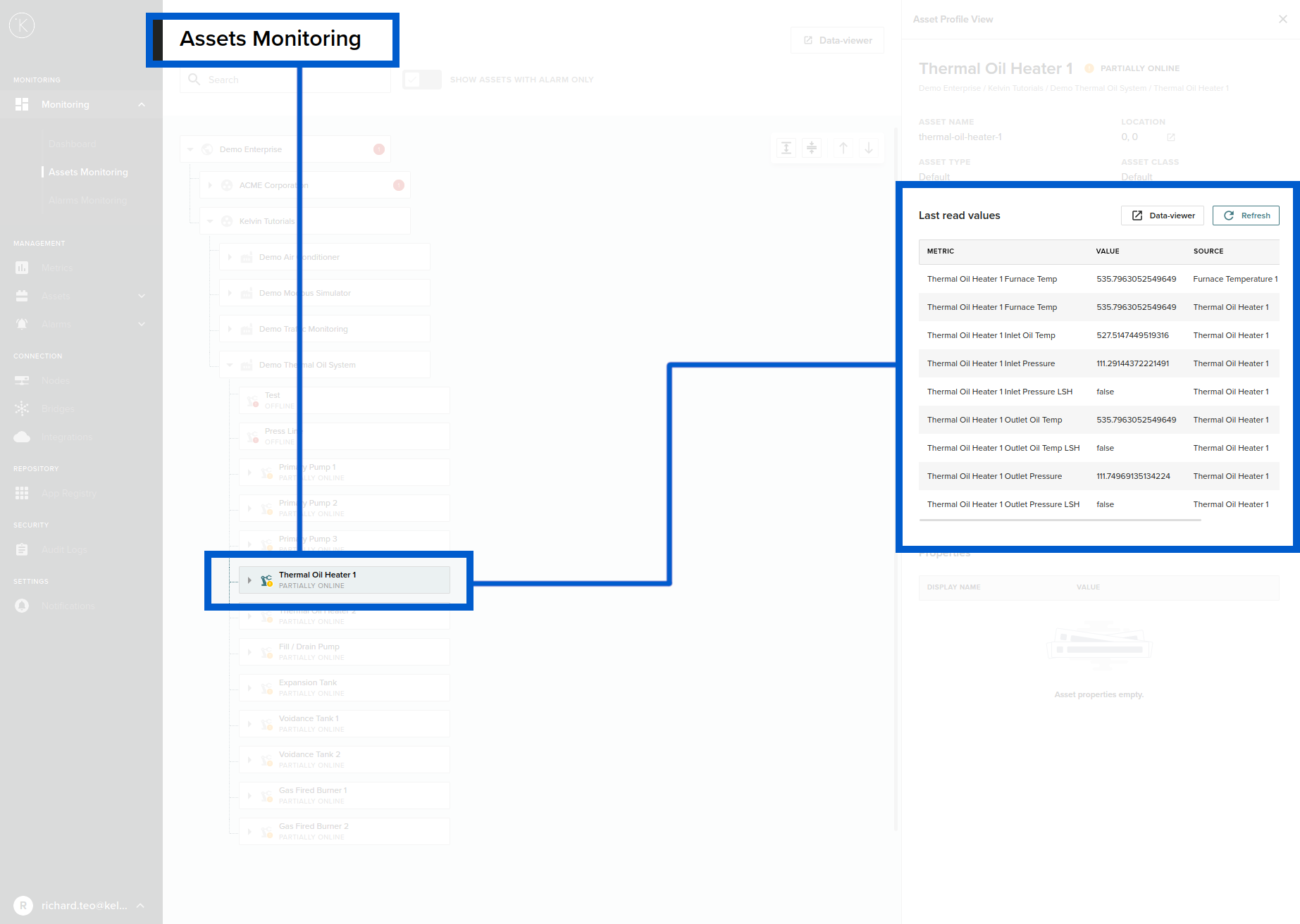Collapse the Kelvin Tutorials tree node
The height and width of the screenshot is (924, 1300).
click(209, 220)
